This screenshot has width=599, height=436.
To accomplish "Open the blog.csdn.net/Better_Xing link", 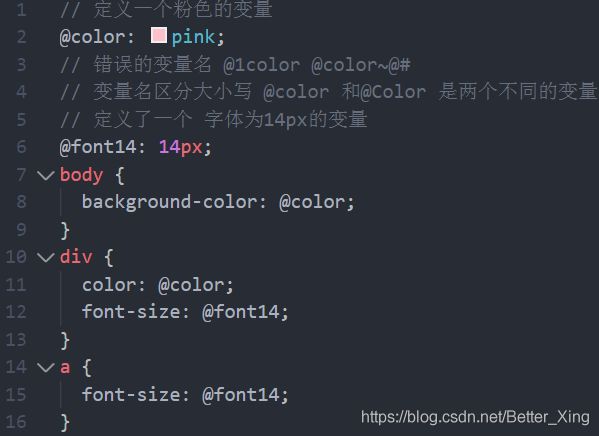I will point(475,417).
